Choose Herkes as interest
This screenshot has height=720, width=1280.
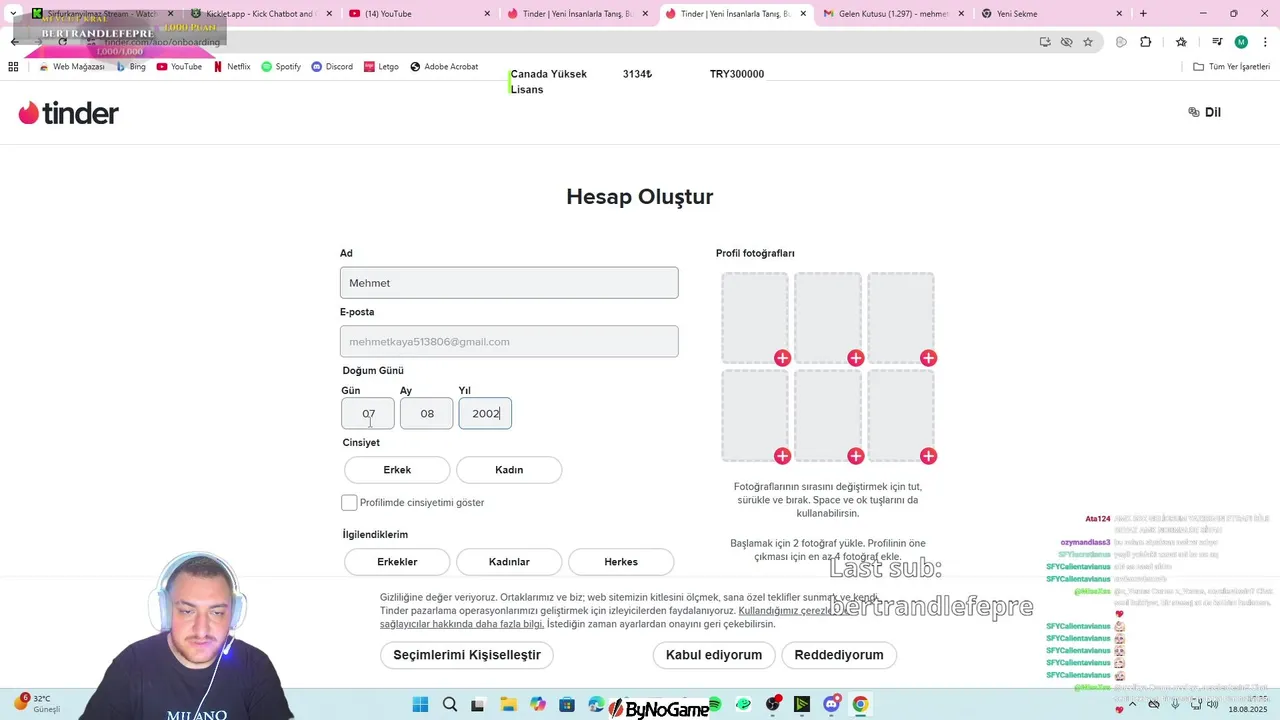[621, 562]
